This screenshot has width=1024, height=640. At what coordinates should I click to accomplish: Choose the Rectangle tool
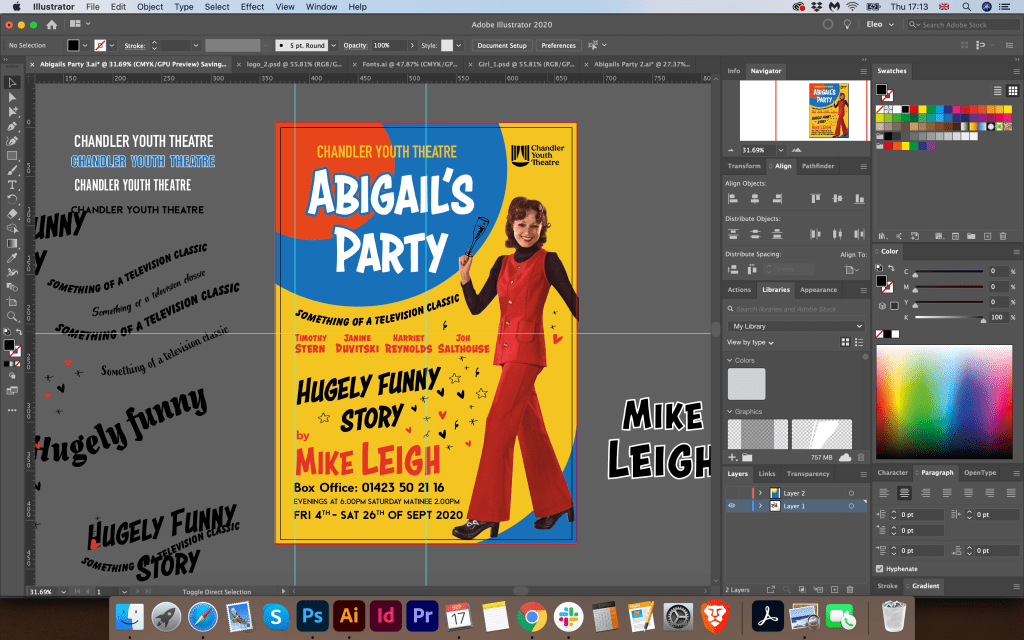coord(13,156)
